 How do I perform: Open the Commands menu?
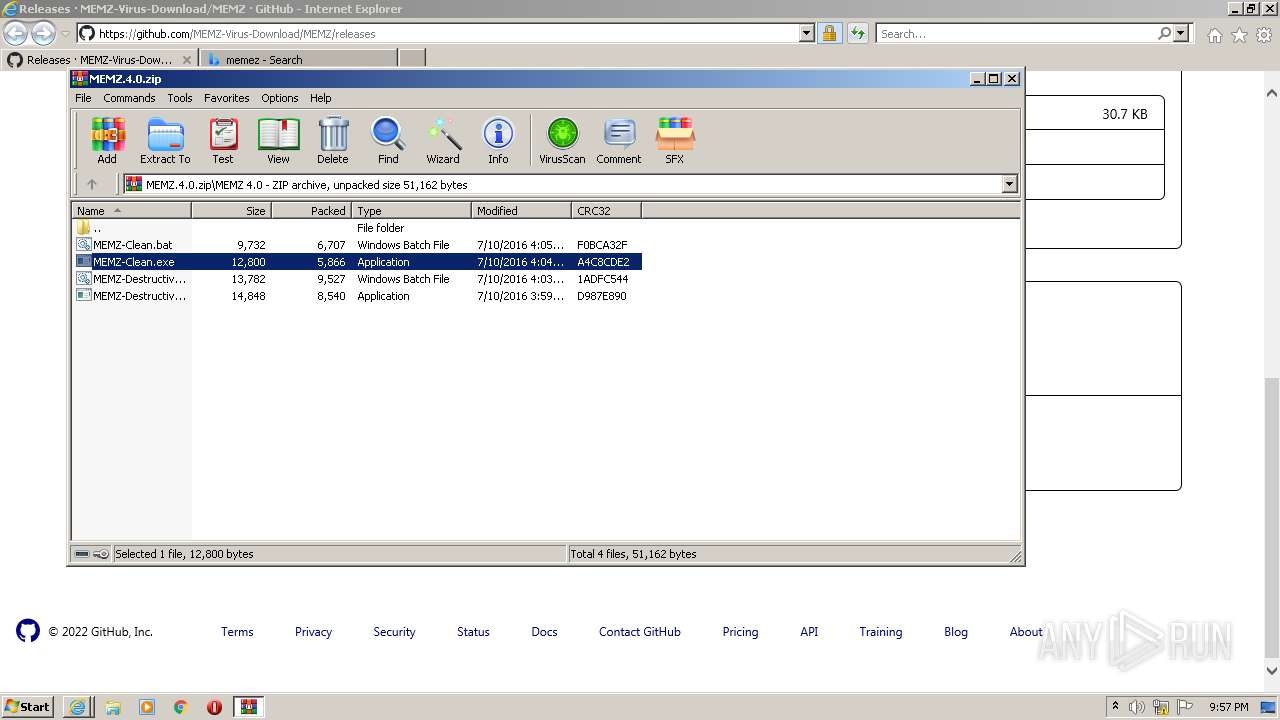pyautogui.click(x=129, y=98)
